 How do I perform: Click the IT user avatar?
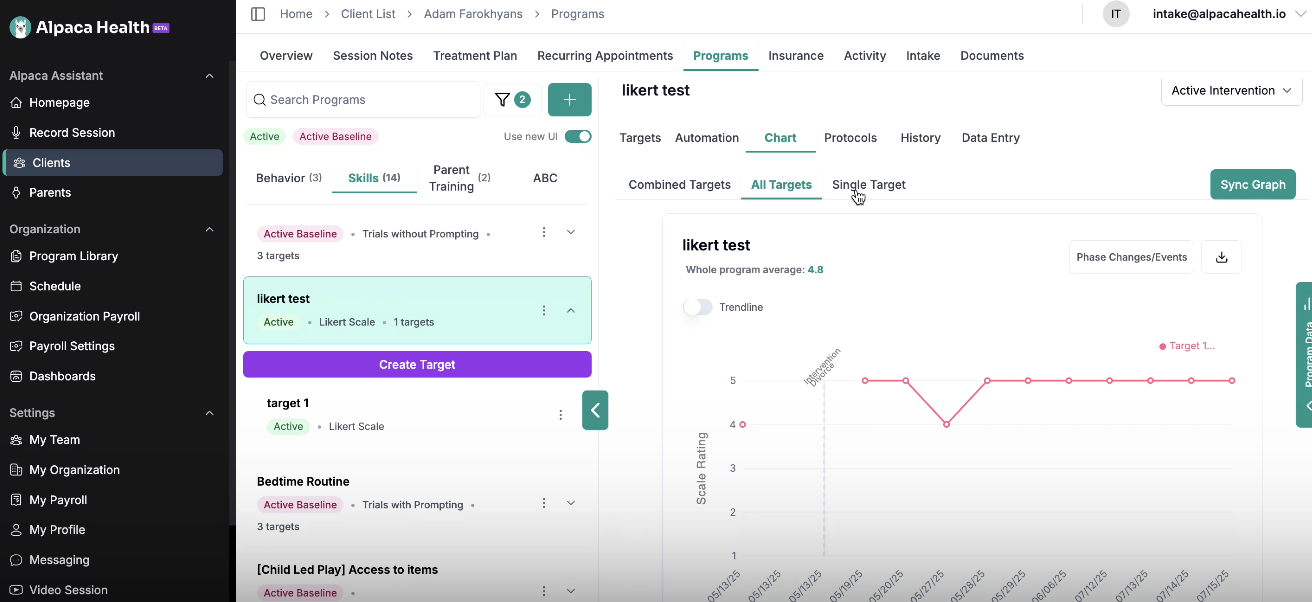[x=1116, y=14]
